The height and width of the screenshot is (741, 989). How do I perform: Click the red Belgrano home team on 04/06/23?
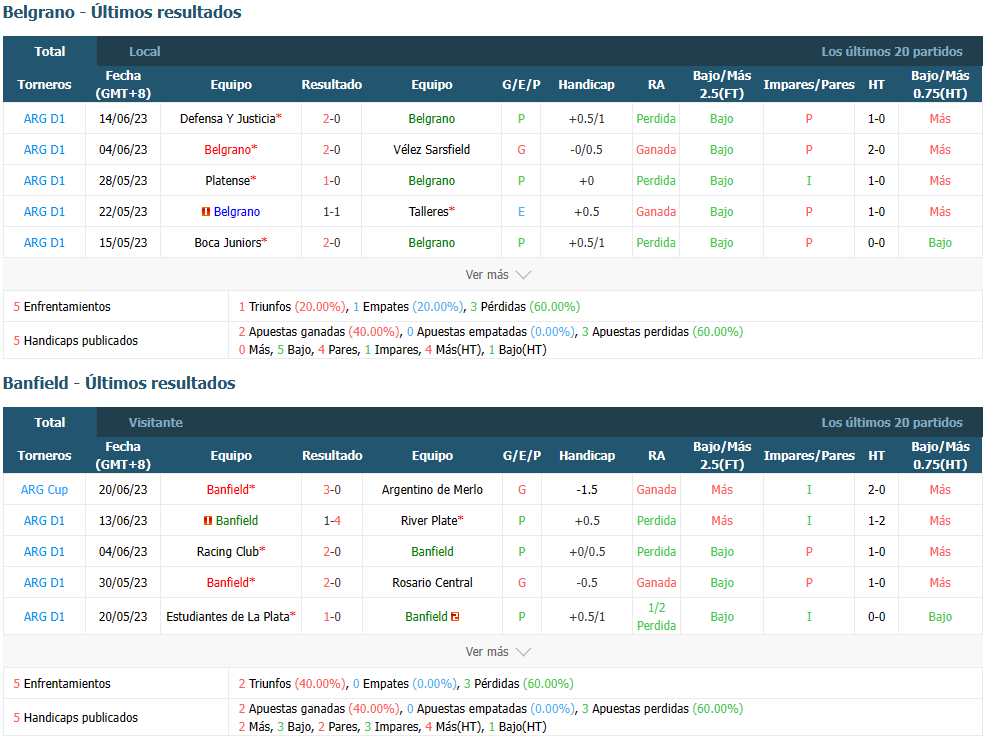coord(228,149)
